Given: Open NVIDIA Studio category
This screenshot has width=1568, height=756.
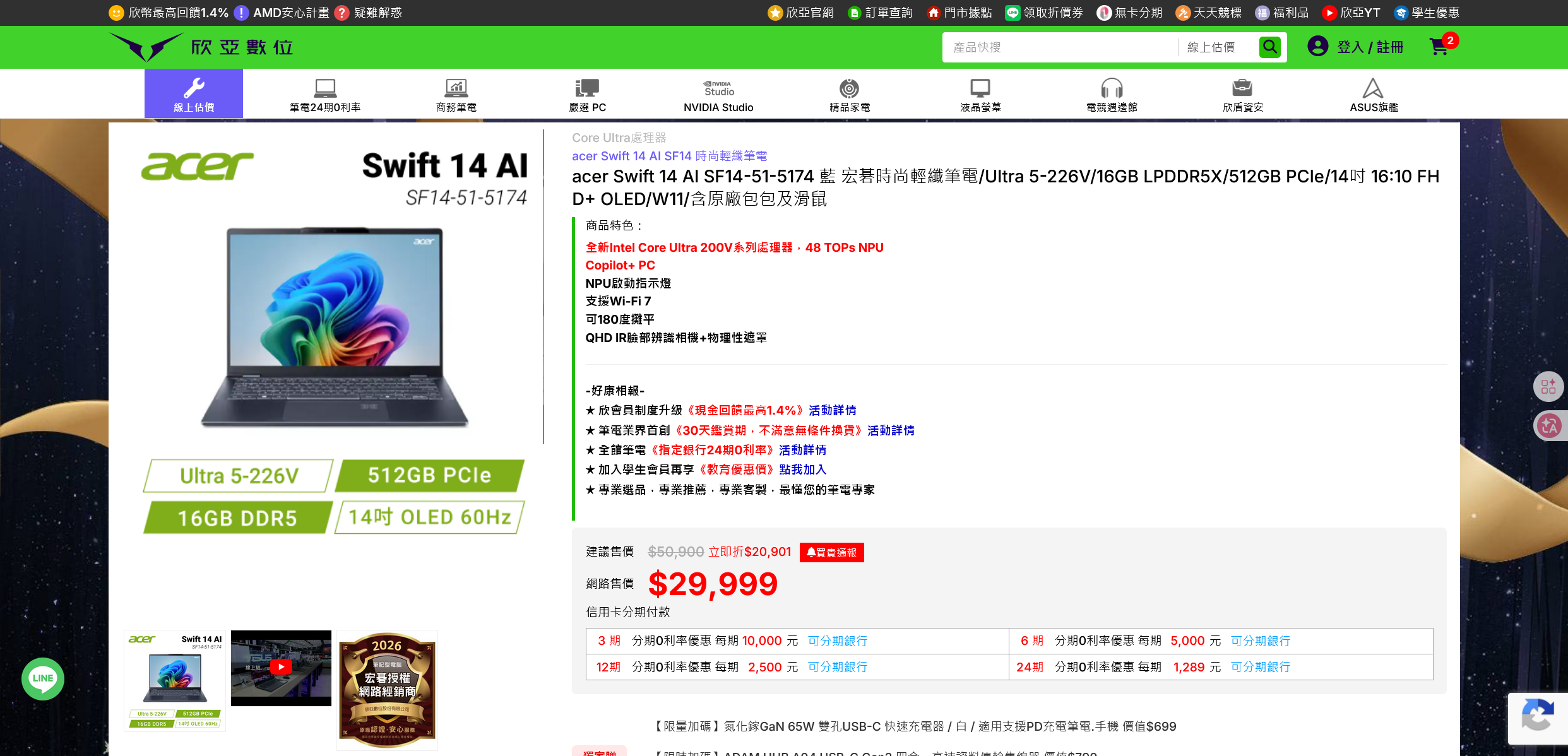Looking at the screenshot, I should pos(718,95).
